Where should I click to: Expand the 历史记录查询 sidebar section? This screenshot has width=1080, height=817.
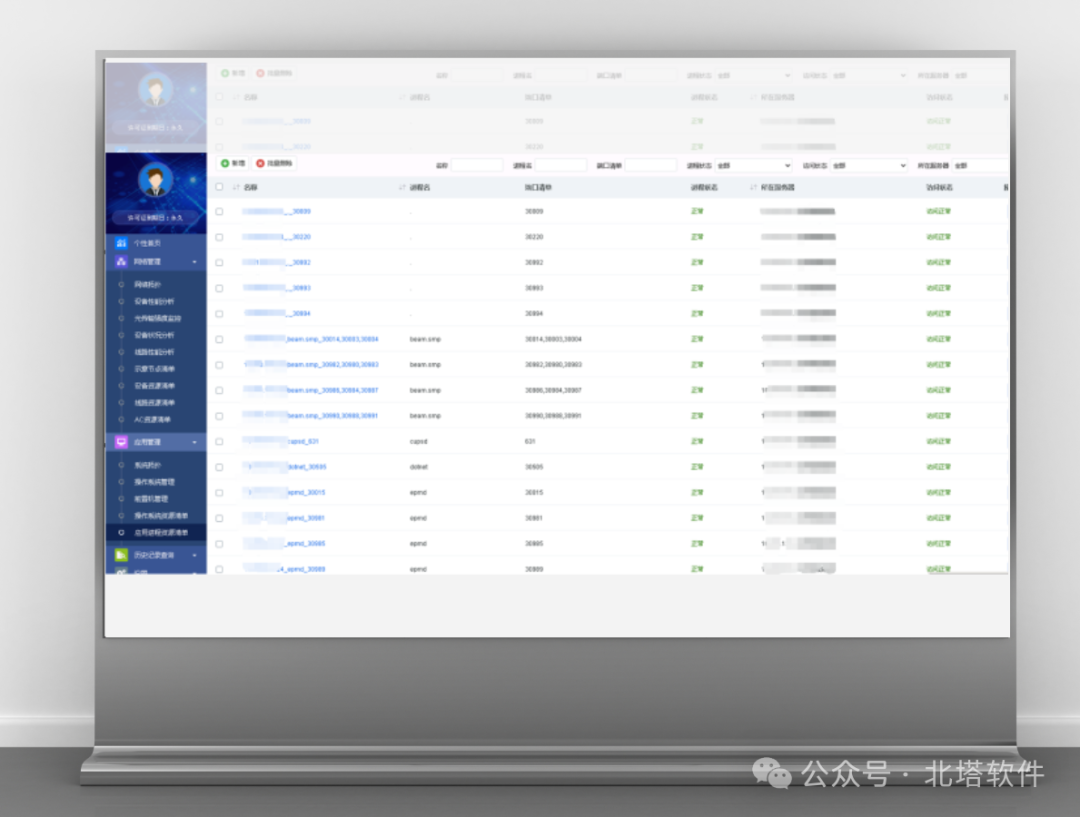click(194, 555)
